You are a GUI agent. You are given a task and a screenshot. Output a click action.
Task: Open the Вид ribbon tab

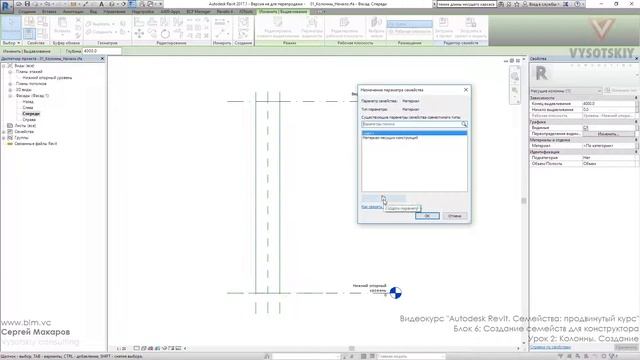(93, 12)
